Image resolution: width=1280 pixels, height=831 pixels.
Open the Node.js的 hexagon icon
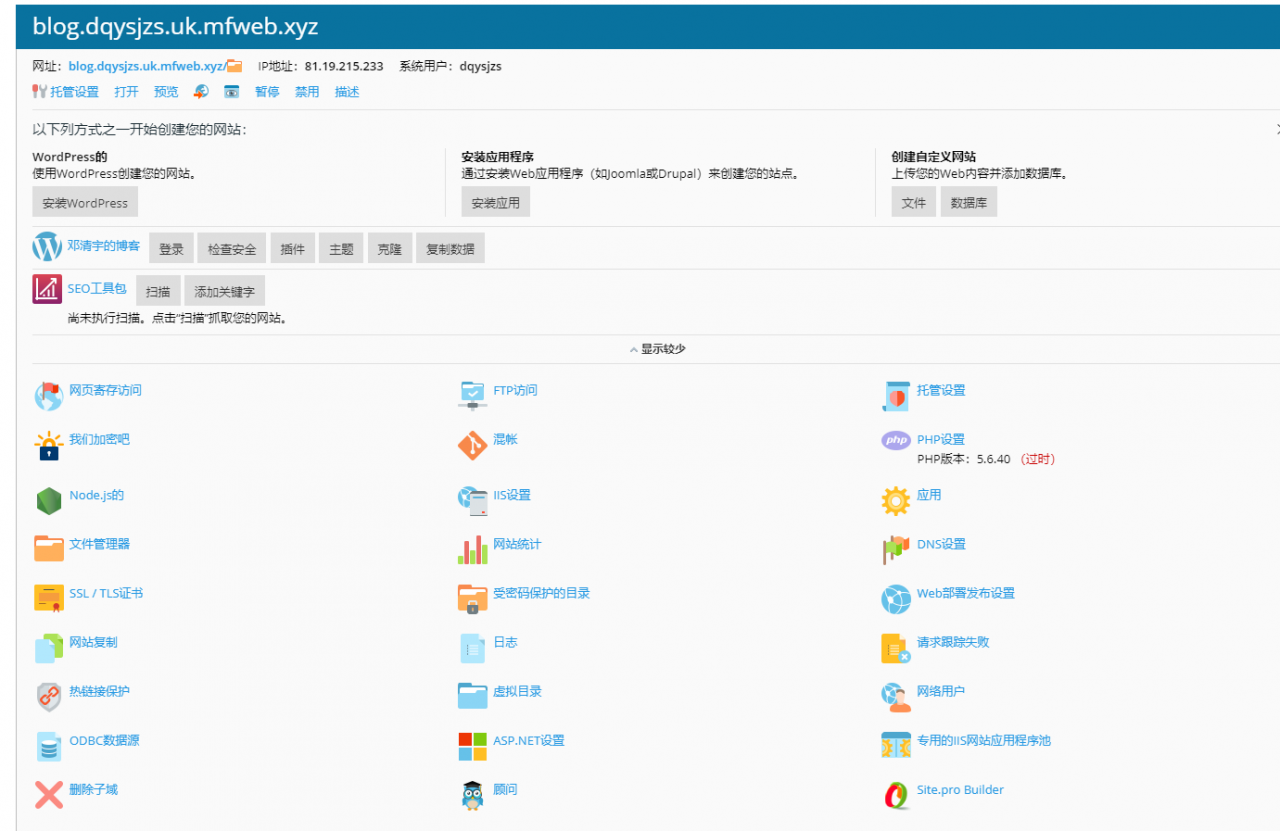(x=48, y=500)
